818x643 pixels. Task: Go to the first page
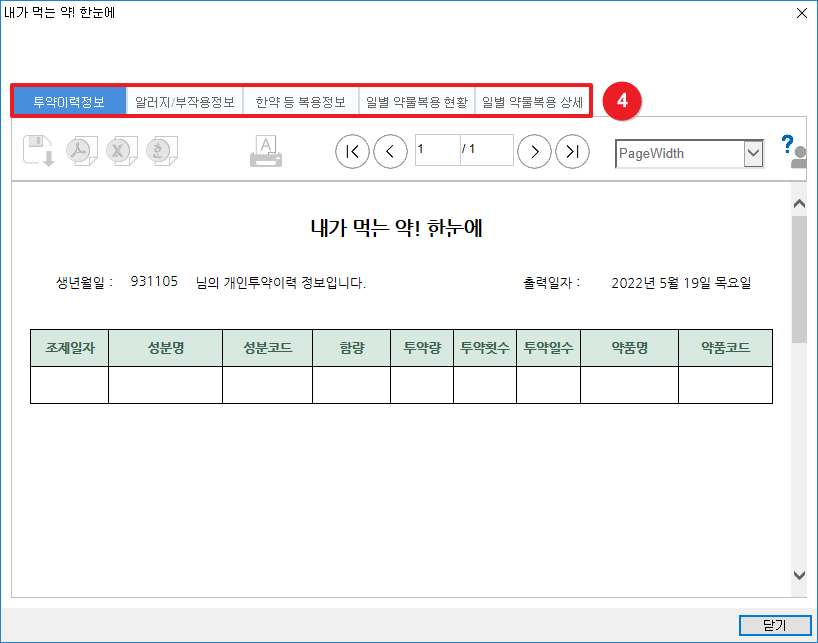[x=351, y=151]
